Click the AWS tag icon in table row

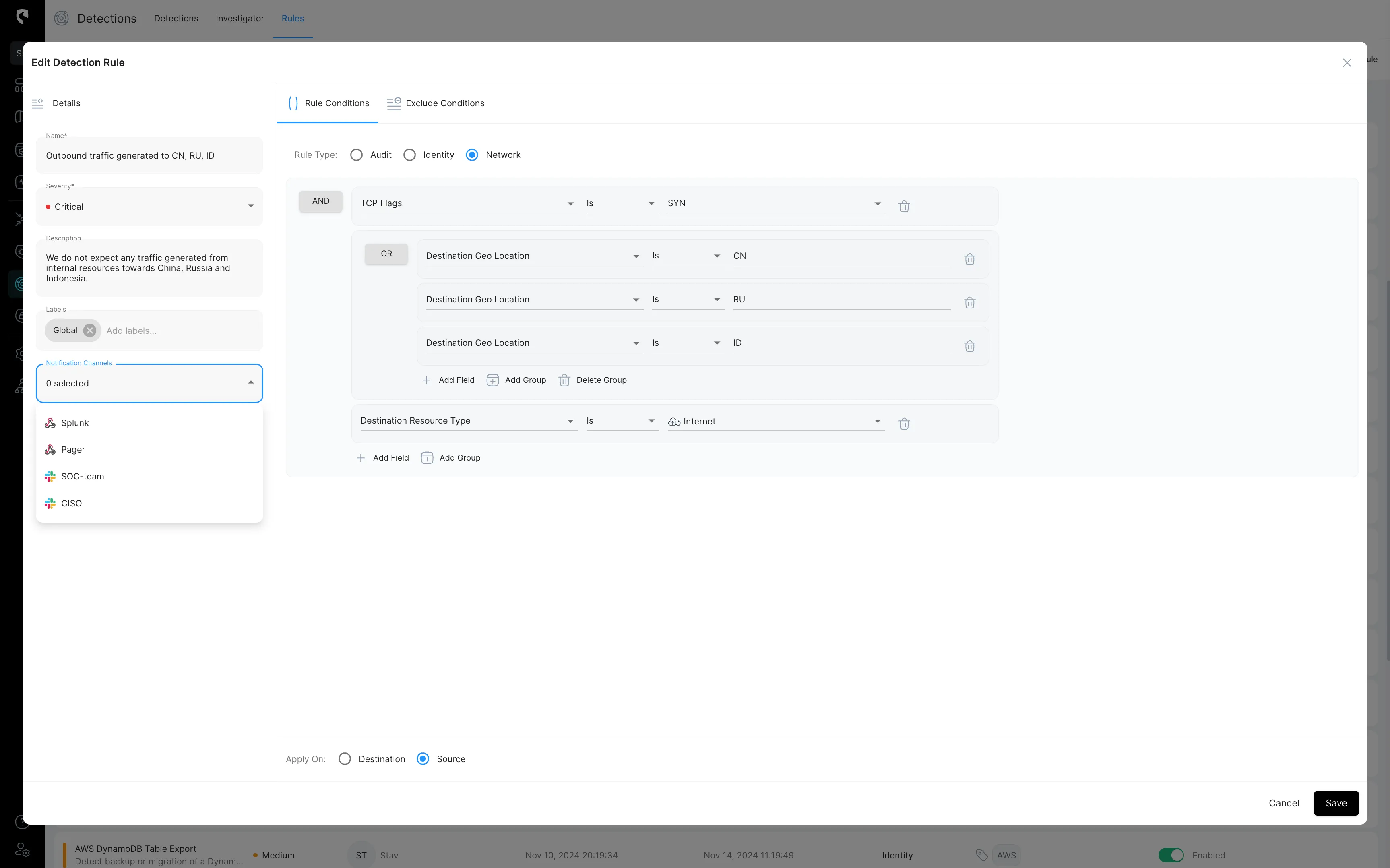pyautogui.click(x=981, y=855)
